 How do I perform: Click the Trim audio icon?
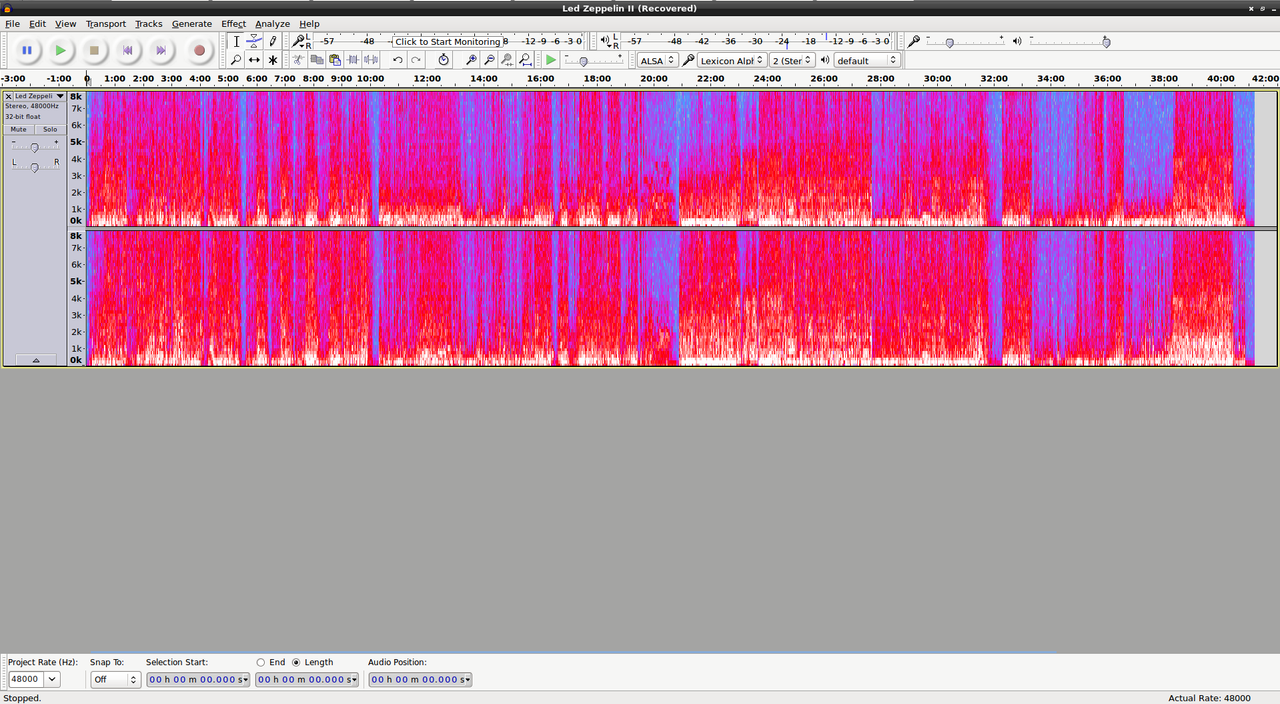pyautogui.click(x=352, y=60)
